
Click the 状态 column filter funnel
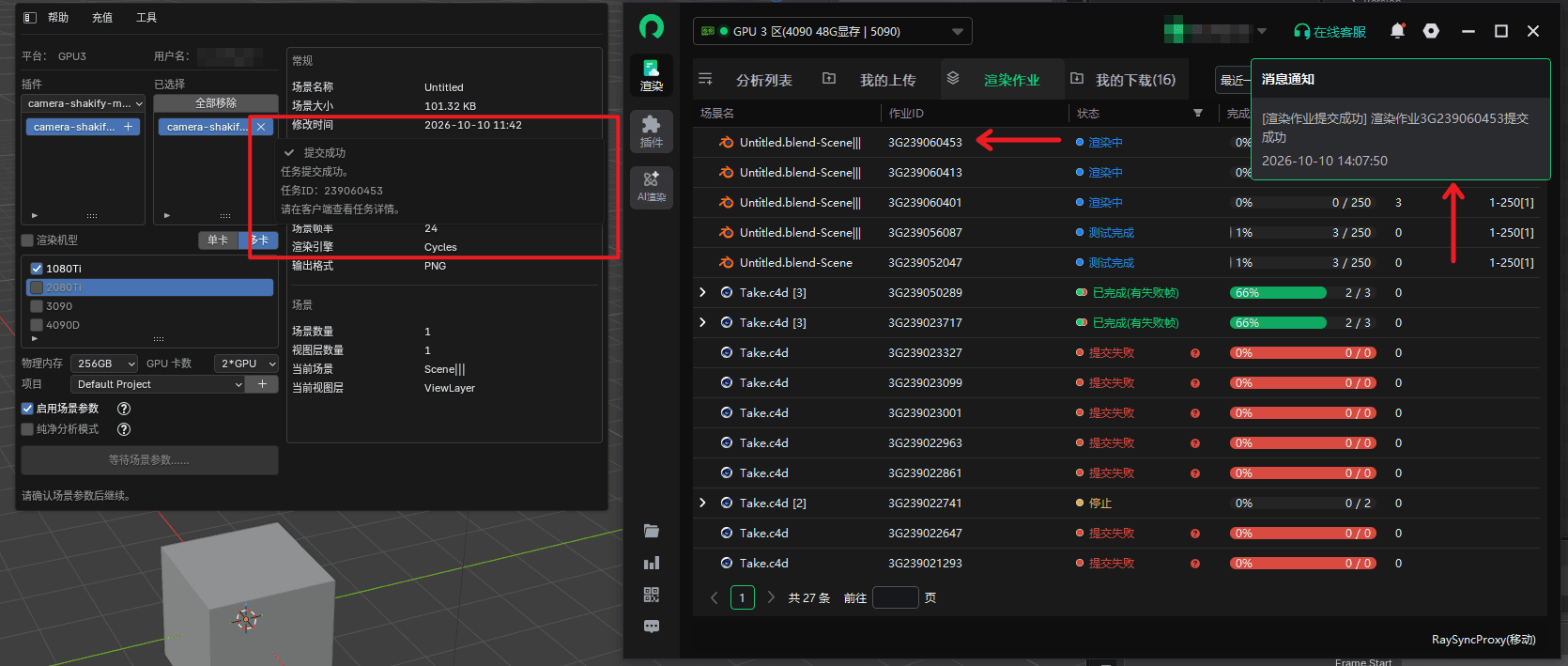point(1198,114)
